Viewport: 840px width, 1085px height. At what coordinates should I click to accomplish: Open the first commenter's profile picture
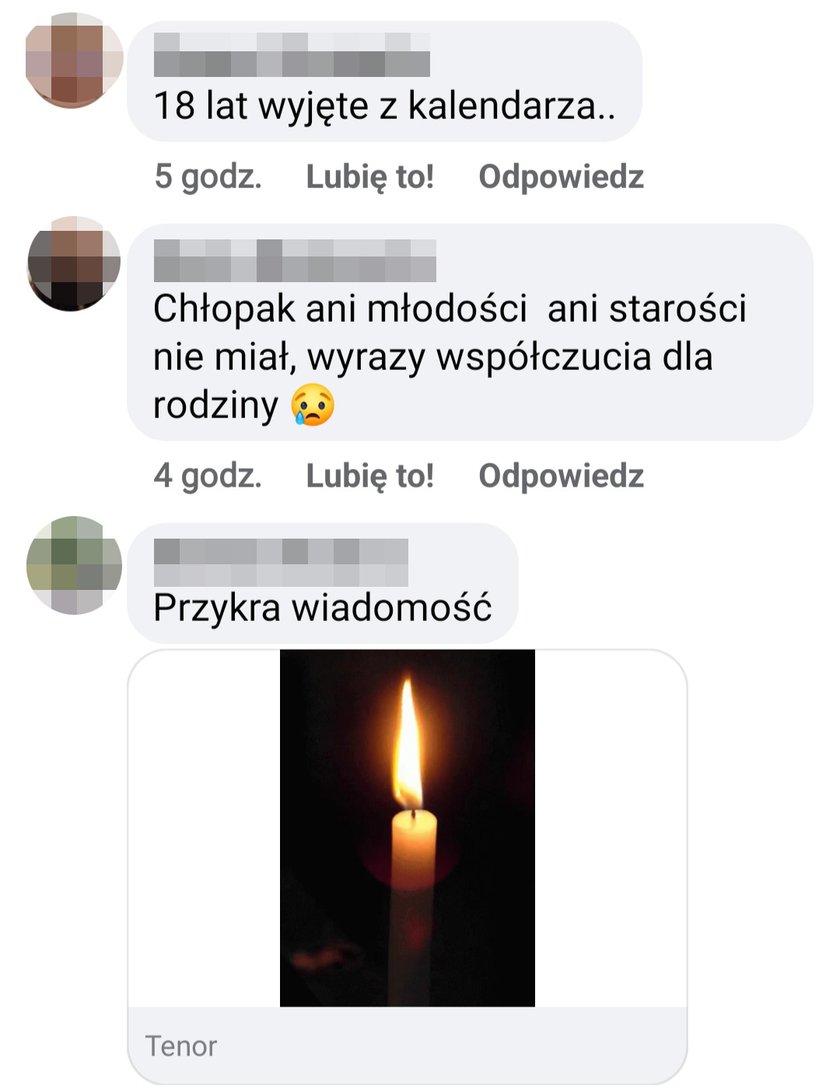point(74,60)
